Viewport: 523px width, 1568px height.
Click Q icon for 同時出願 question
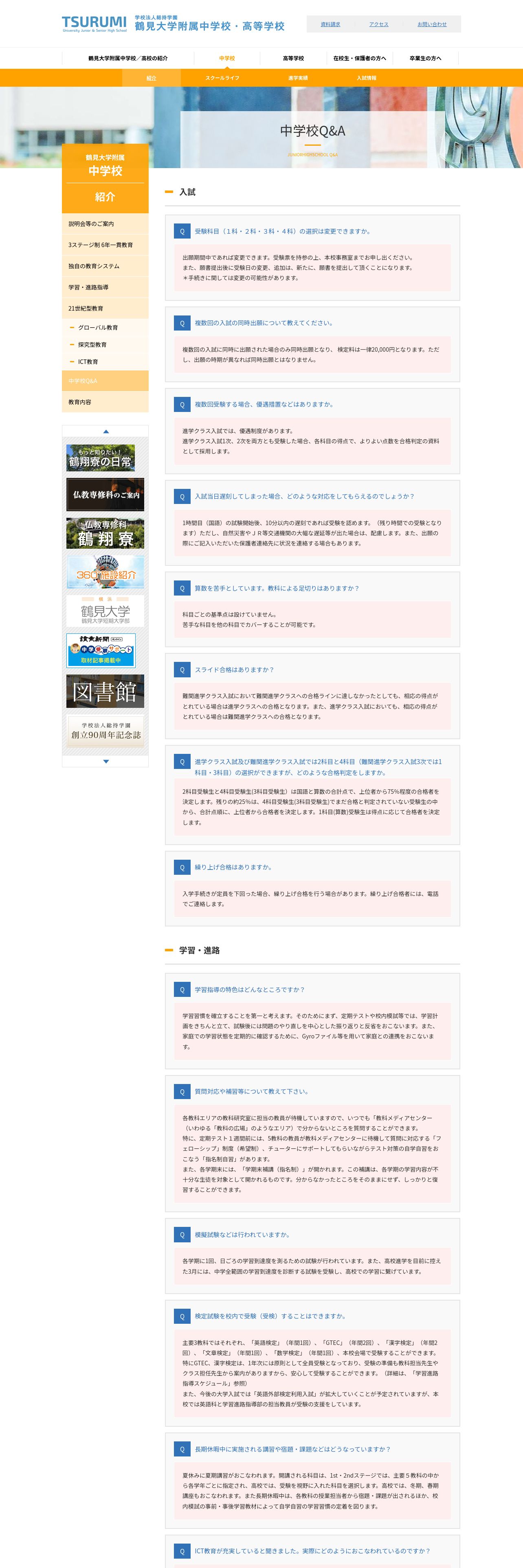tap(181, 323)
